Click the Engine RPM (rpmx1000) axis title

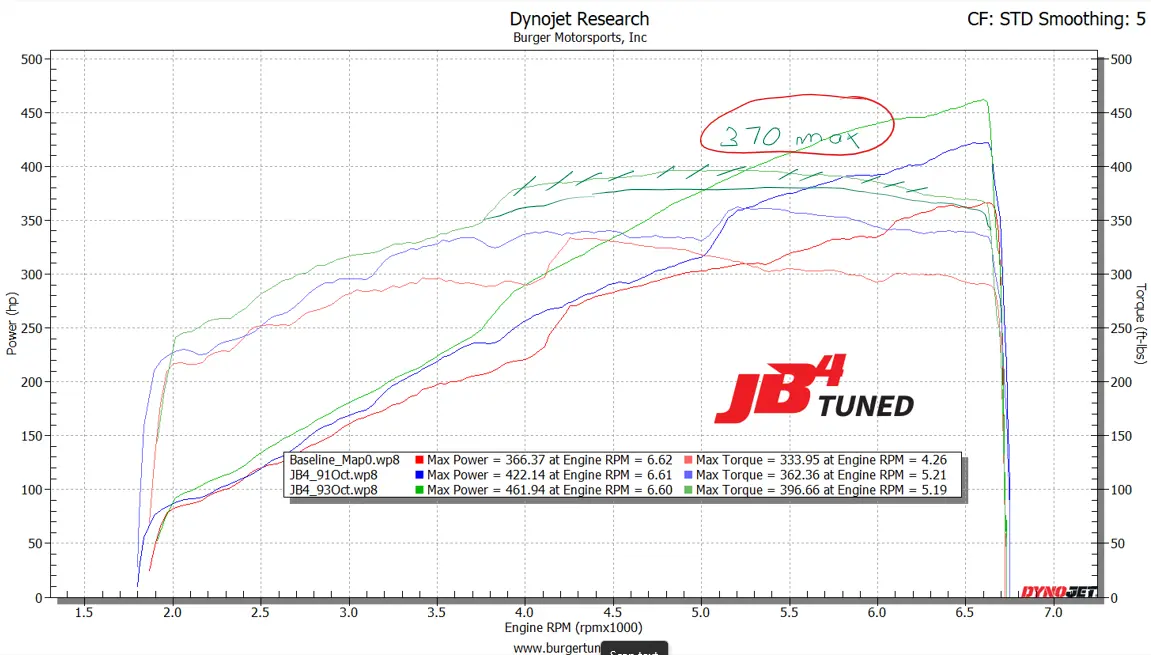point(573,627)
